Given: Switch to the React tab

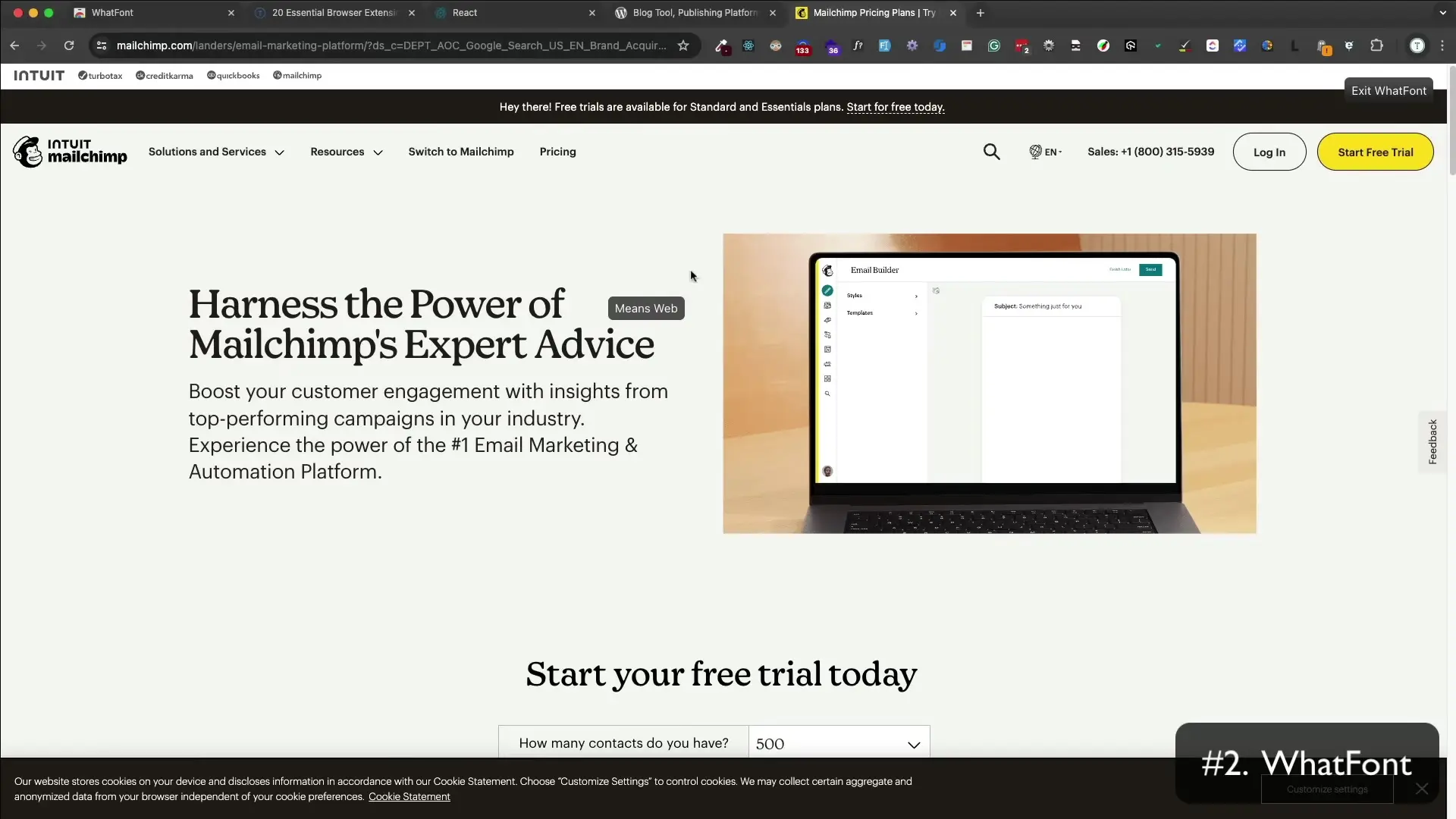Looking at the screenshot, I should [515, 13].
